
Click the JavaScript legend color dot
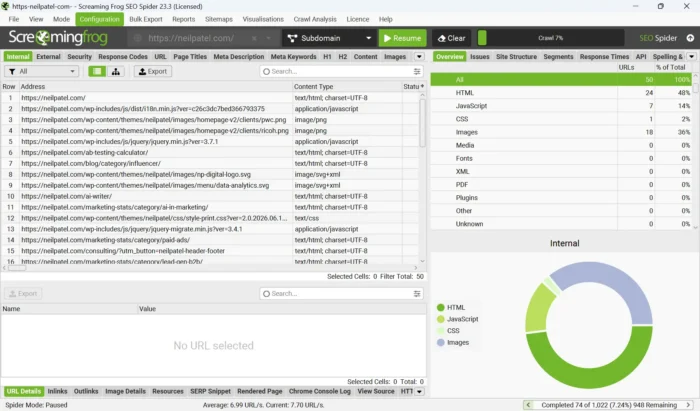tap(441, 319)
